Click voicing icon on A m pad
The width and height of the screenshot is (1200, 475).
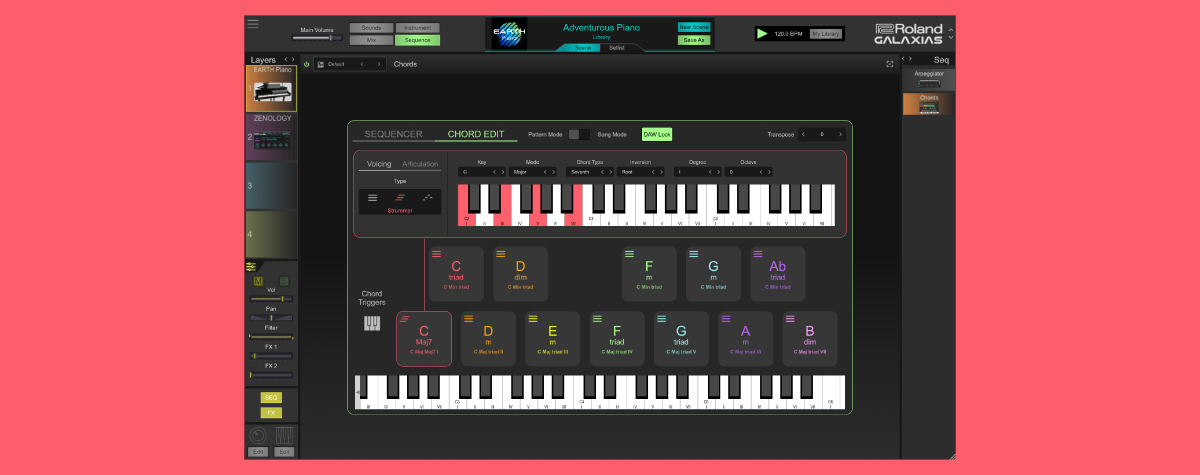click(x=726, y=319)
